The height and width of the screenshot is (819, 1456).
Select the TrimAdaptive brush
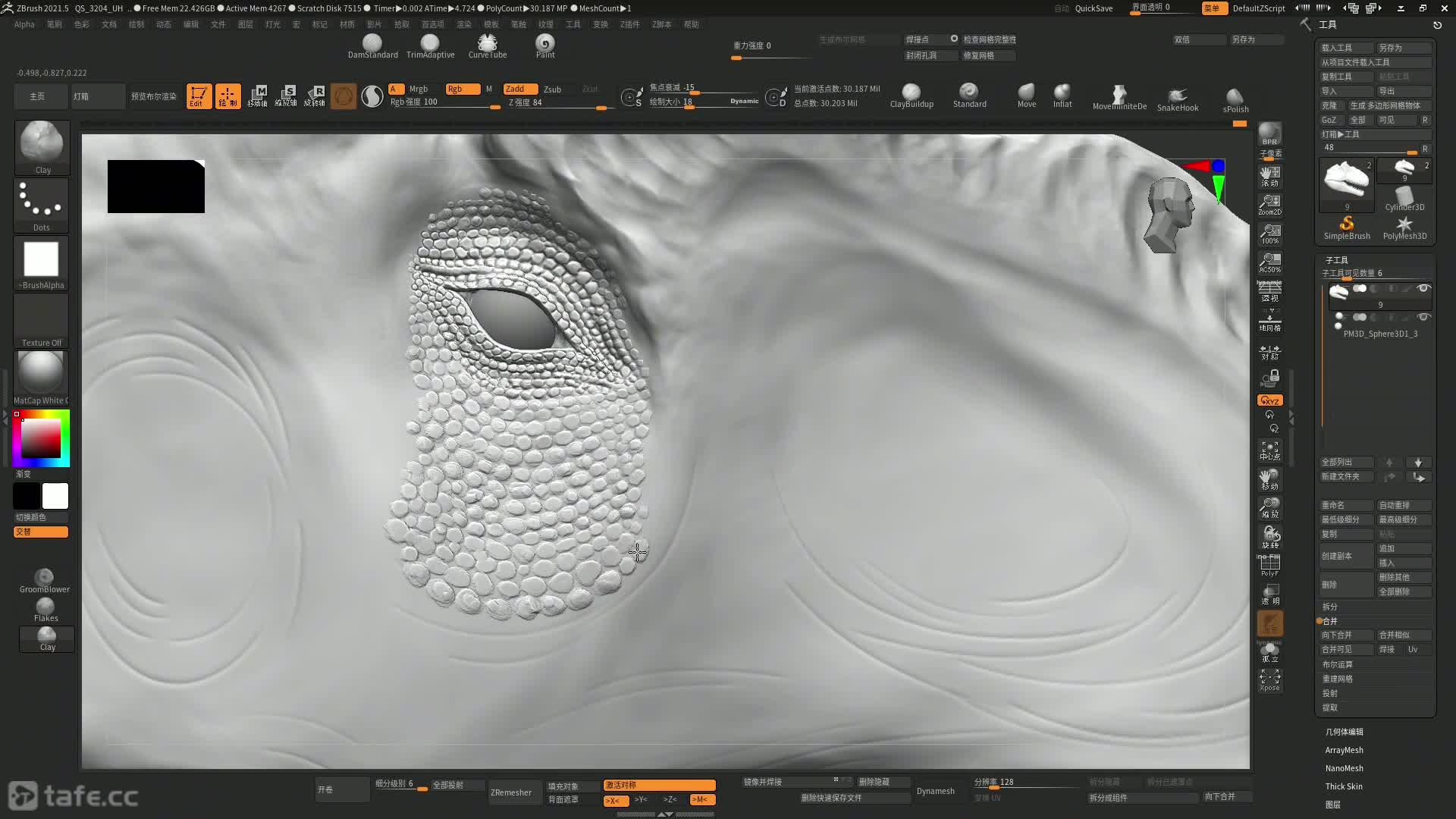(430, 46)
